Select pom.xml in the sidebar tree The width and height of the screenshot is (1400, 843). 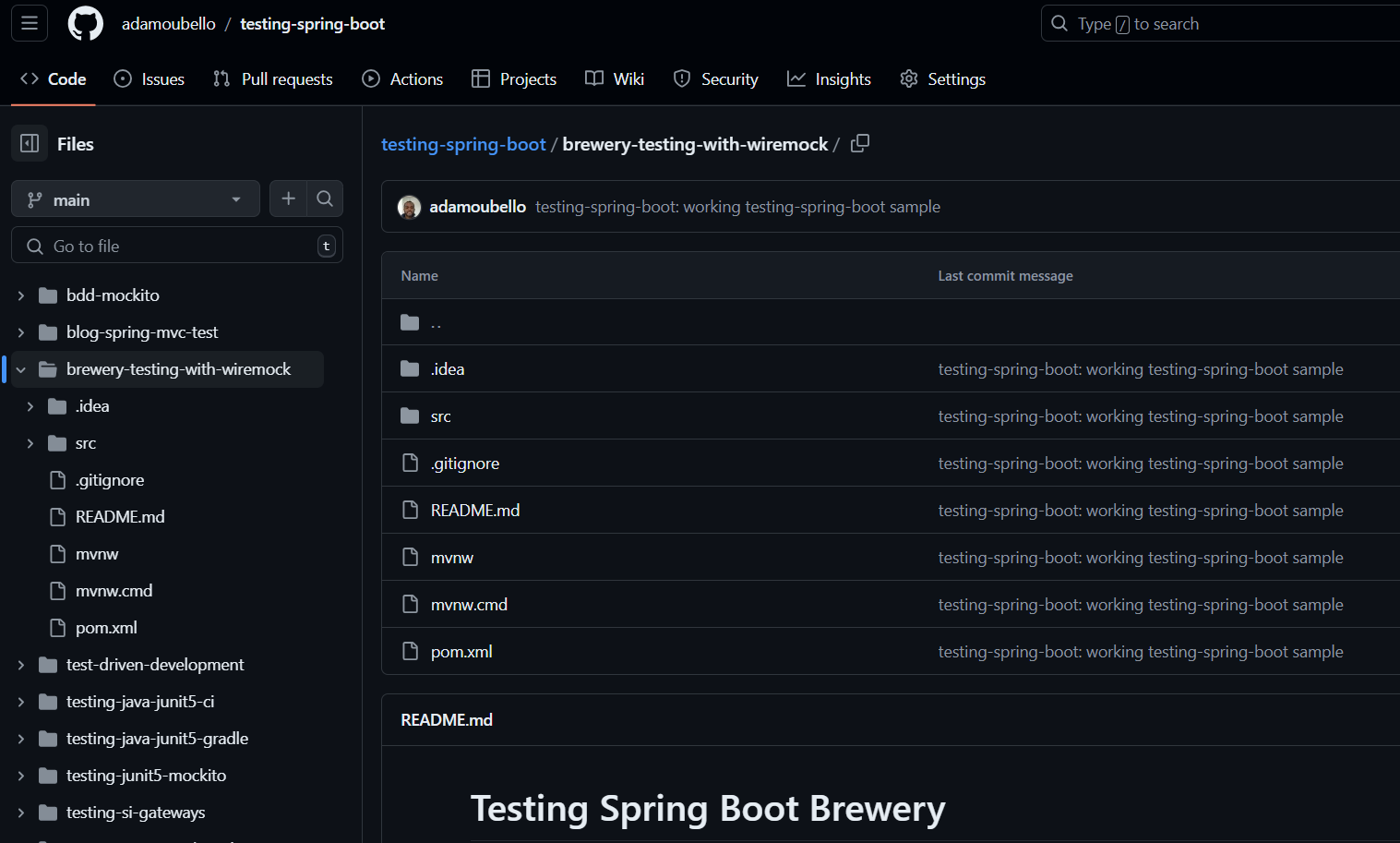tap(106, 628)
